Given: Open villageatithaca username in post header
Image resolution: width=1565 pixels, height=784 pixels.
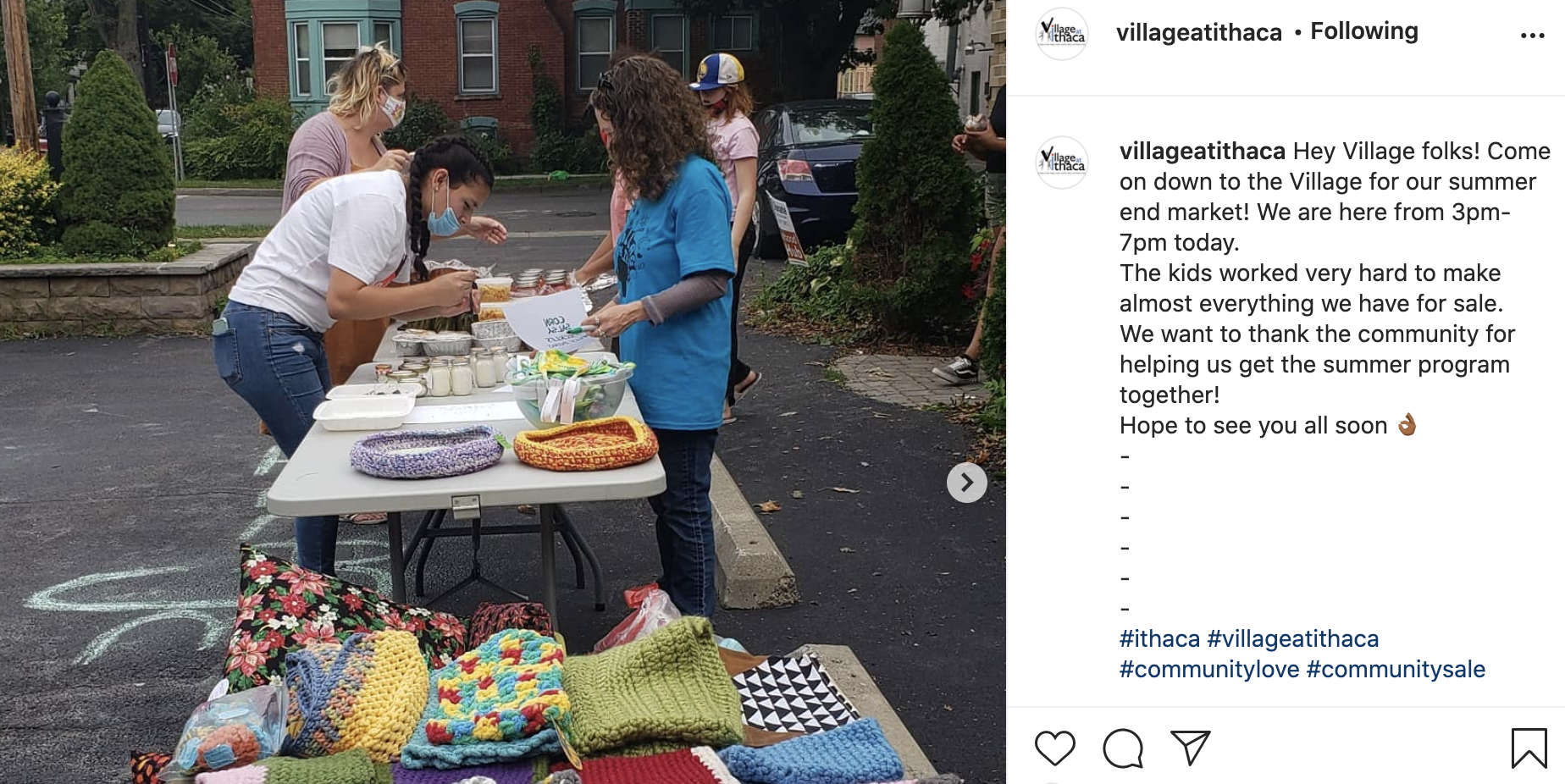Looking at the screenshot, I should coord(1198,32).
